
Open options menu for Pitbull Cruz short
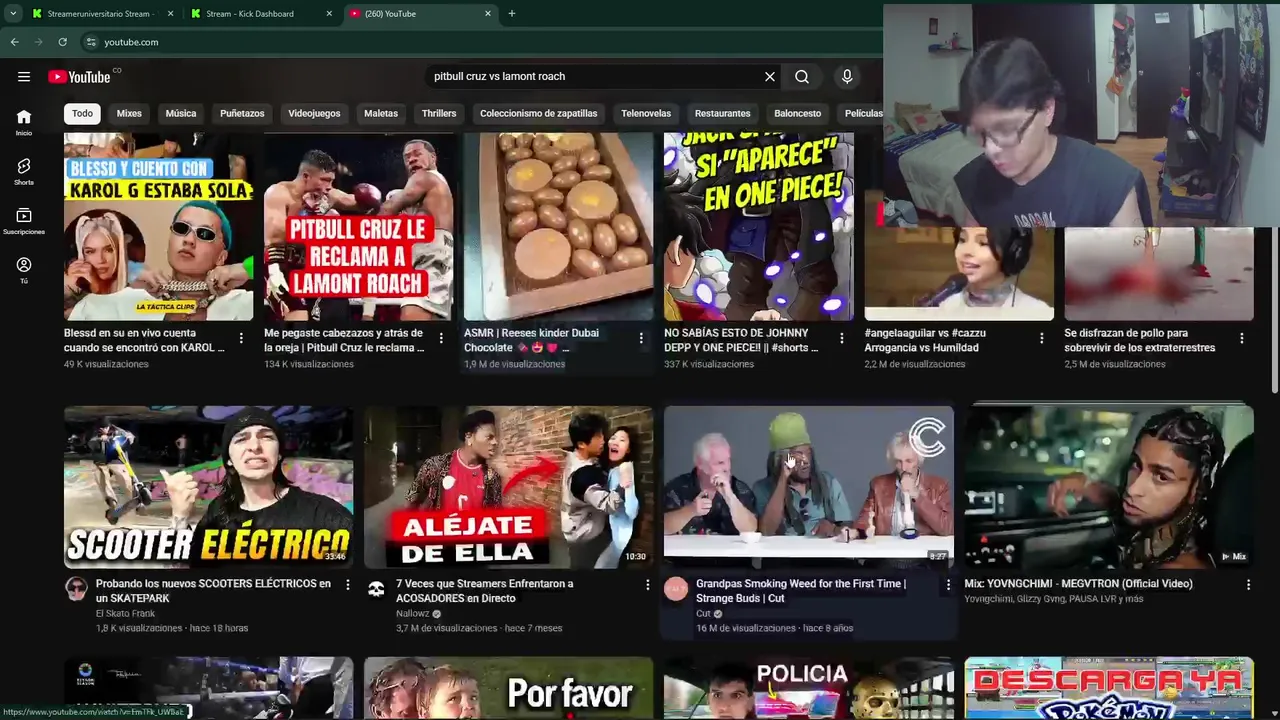(441, 339)
